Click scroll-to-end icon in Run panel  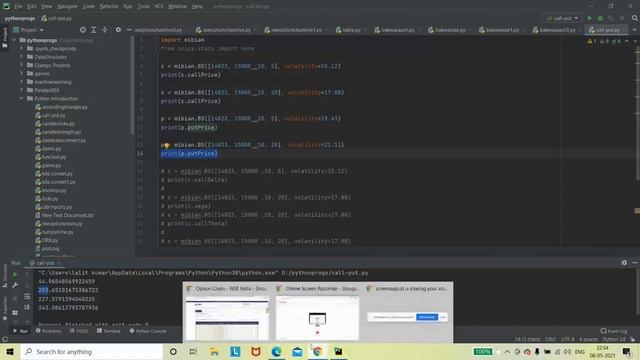(27, 307)
